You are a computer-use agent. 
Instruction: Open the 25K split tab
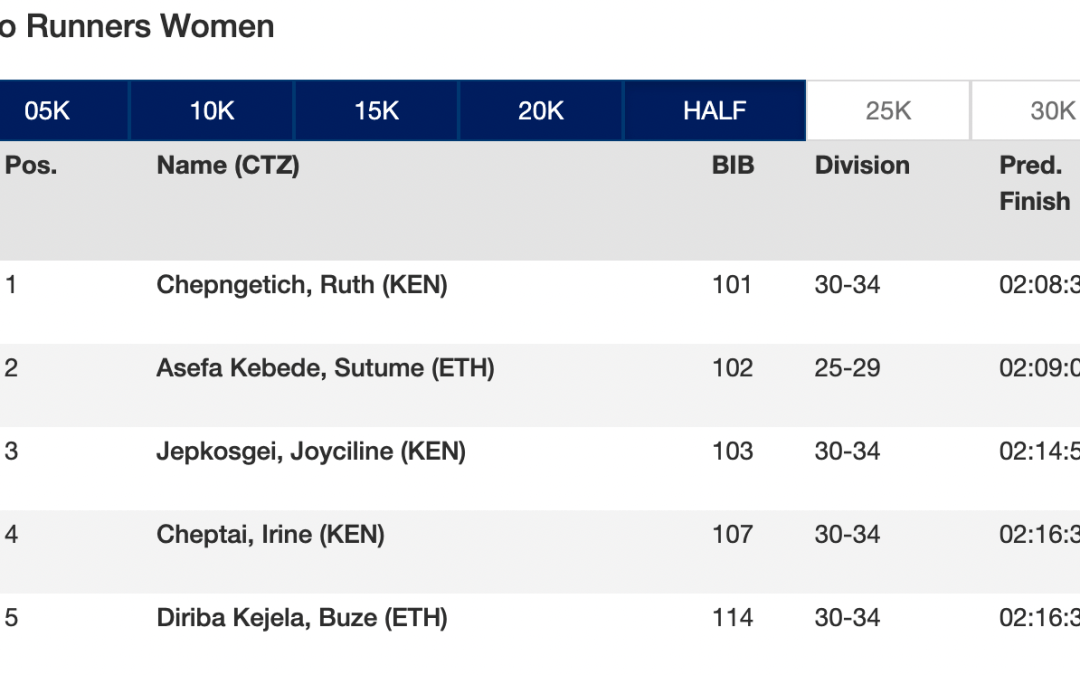pos(888,111)
